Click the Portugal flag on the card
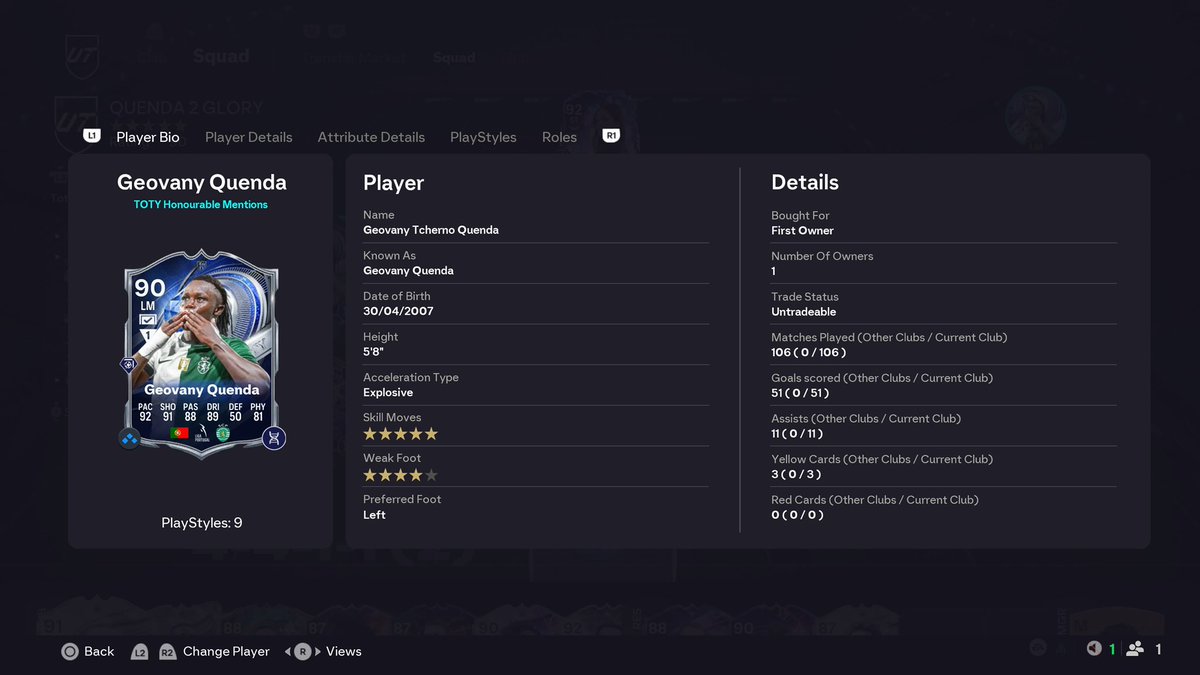 180,433
